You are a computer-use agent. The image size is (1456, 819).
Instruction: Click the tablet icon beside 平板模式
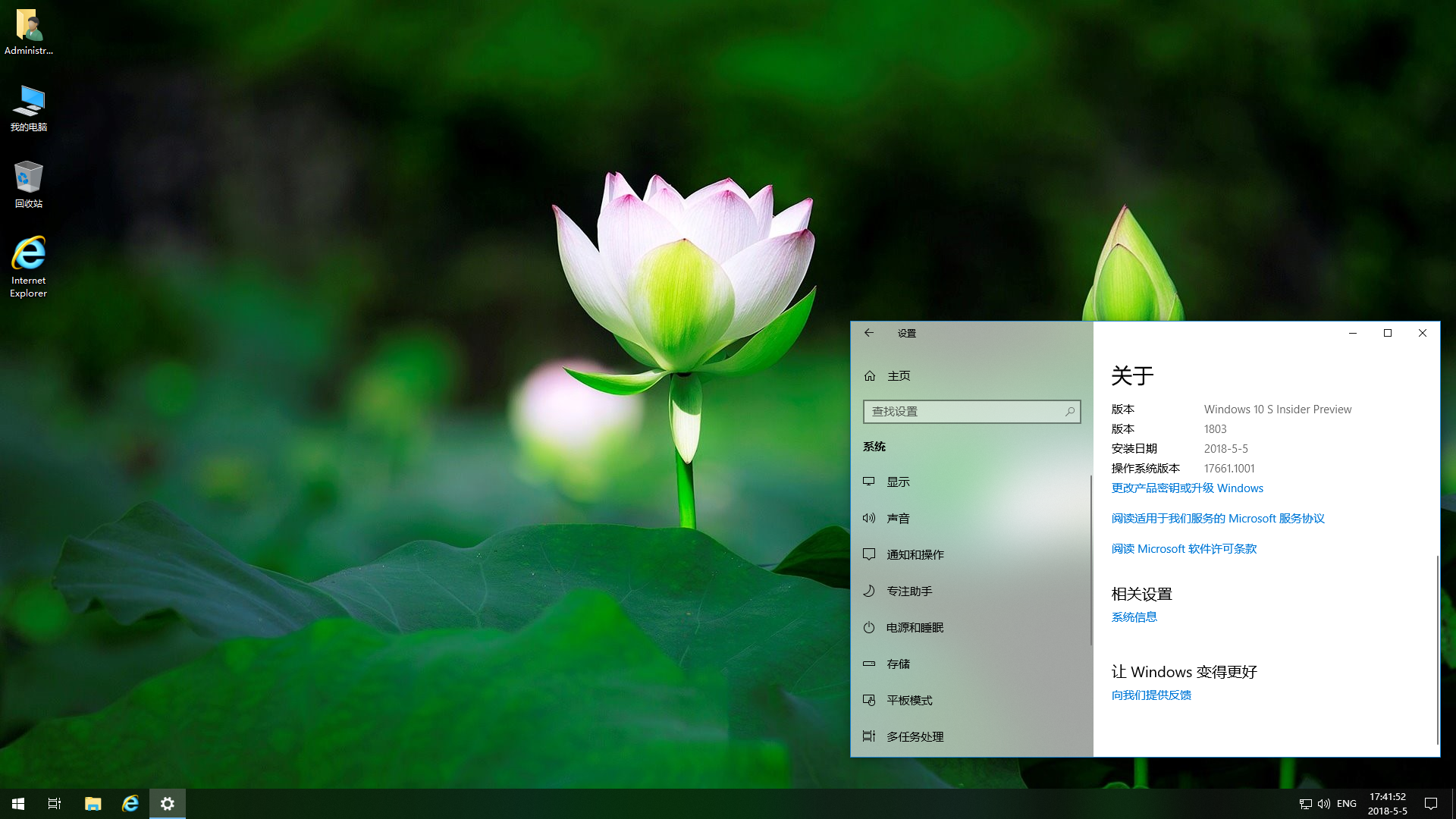[x=869, y=700]
